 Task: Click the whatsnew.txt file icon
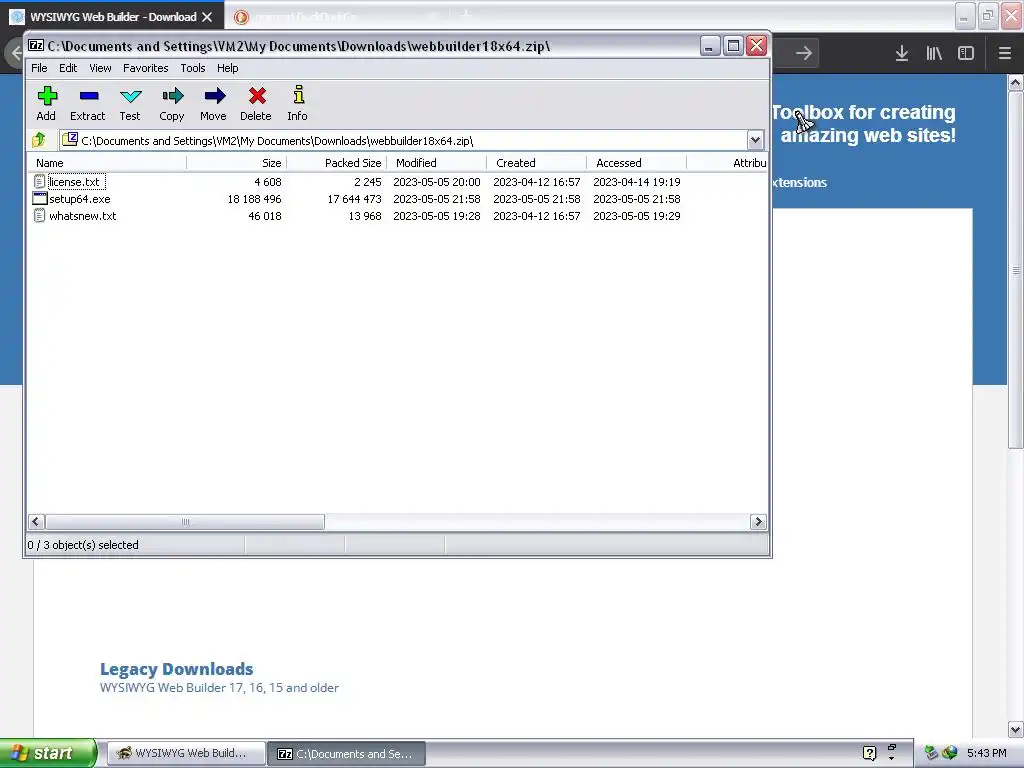click(39, 216)
